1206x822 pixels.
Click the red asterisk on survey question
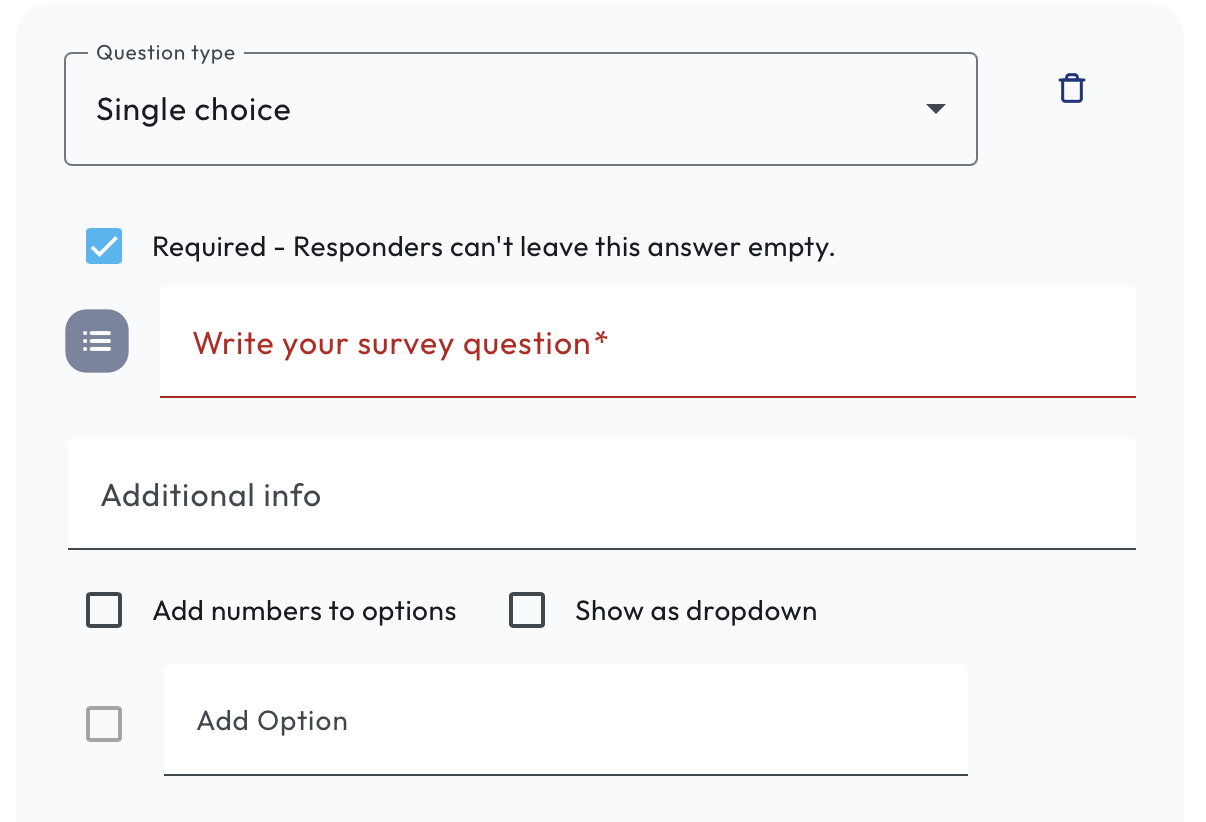[601, 341]
